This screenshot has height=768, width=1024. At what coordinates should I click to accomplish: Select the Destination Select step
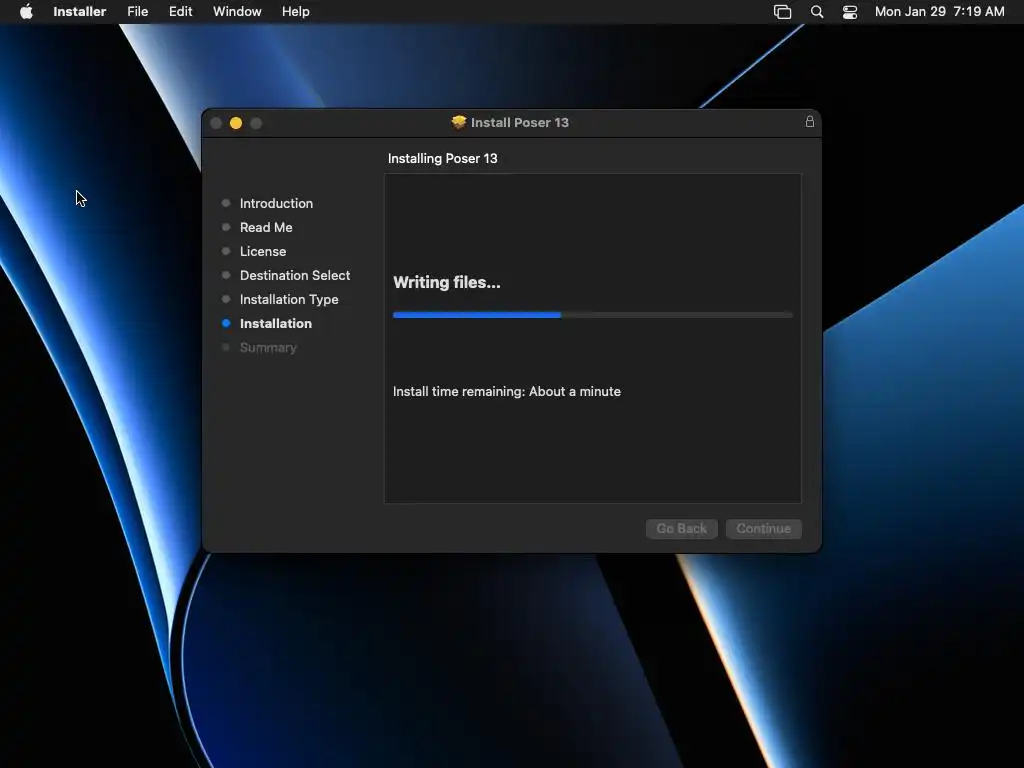point(295,276)
